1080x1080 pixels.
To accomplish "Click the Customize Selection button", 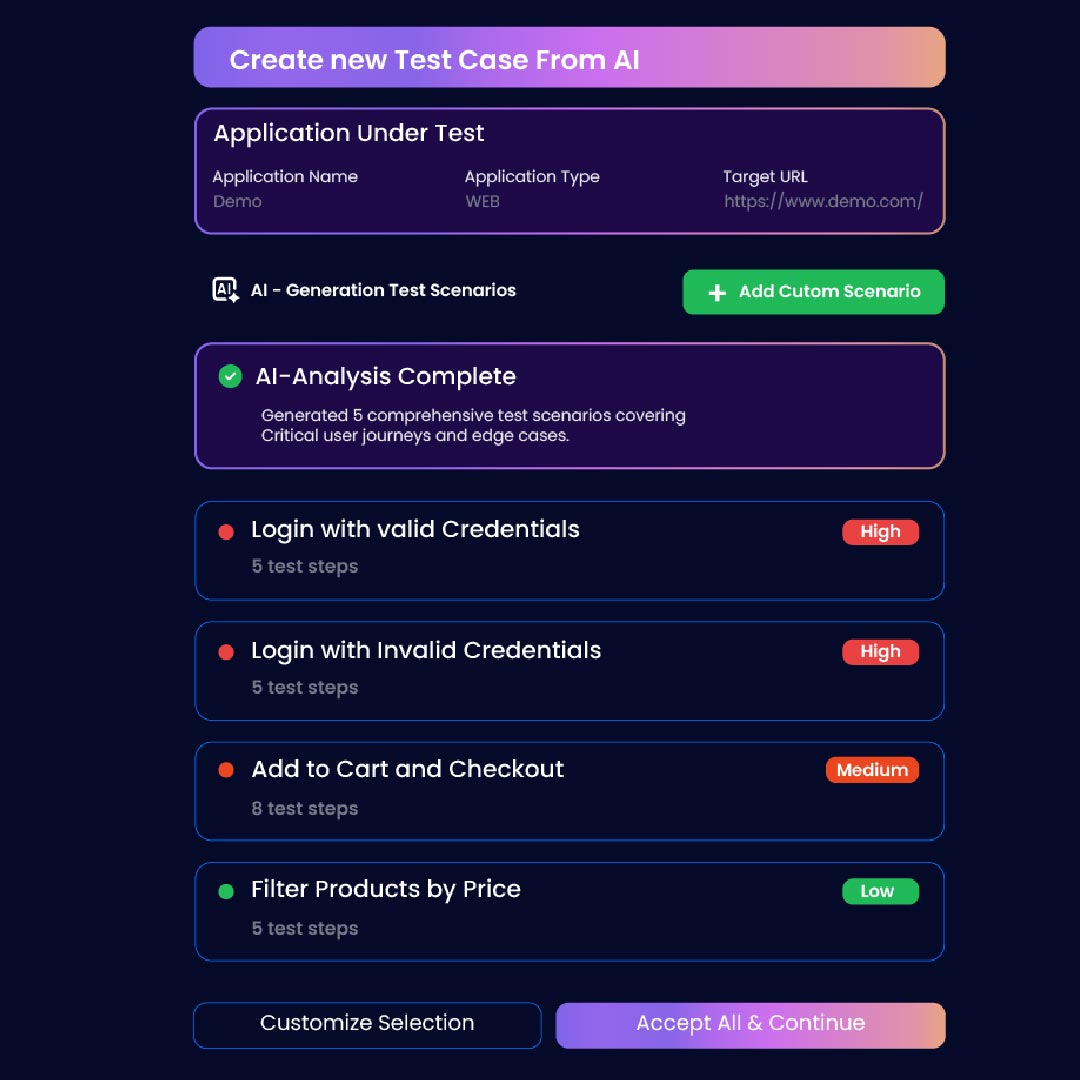I will pyautogui.click(x=366, y=1023).
